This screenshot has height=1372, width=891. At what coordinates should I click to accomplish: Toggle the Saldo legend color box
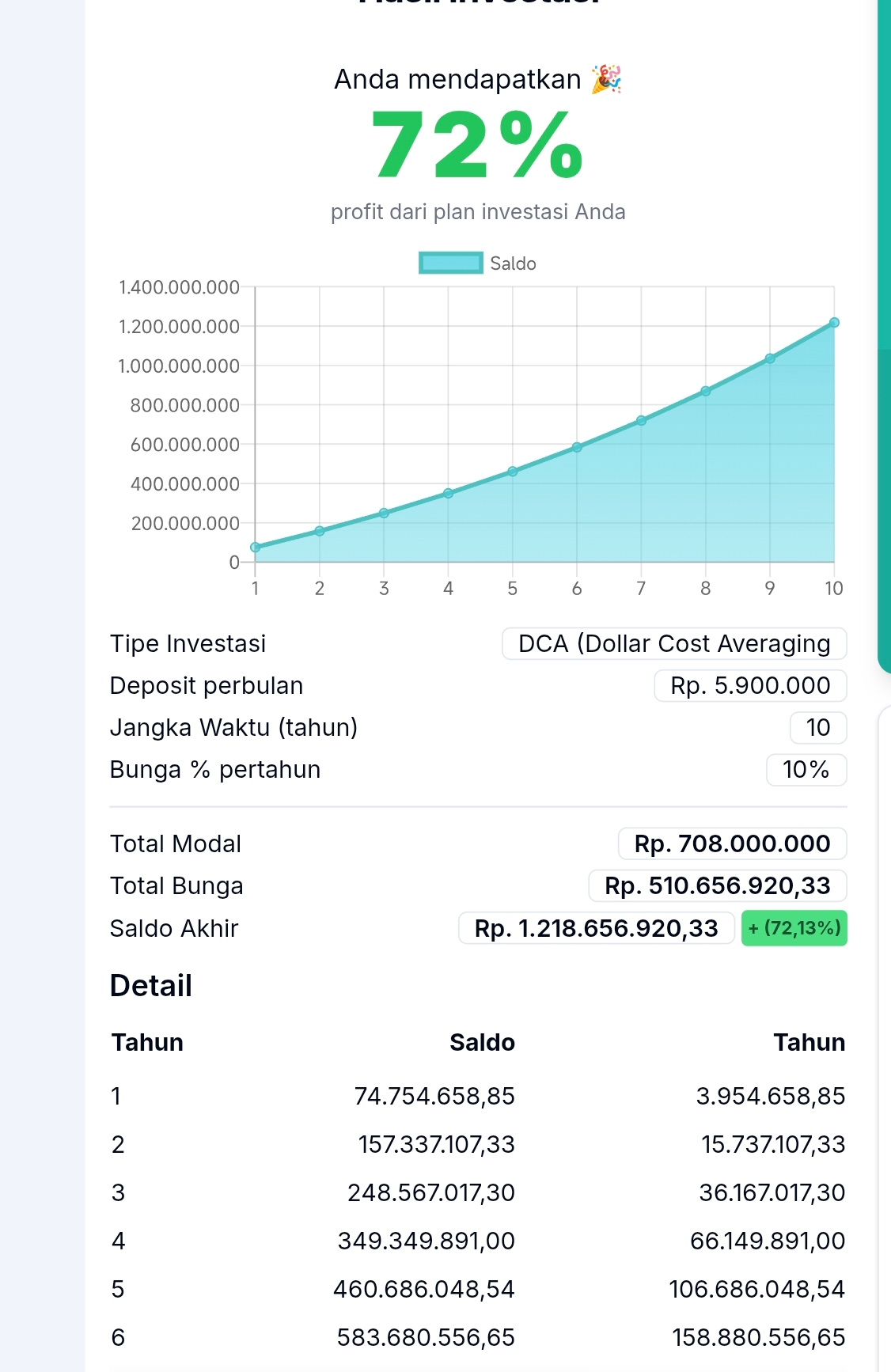pyautogui.click(x=450, y=263)
